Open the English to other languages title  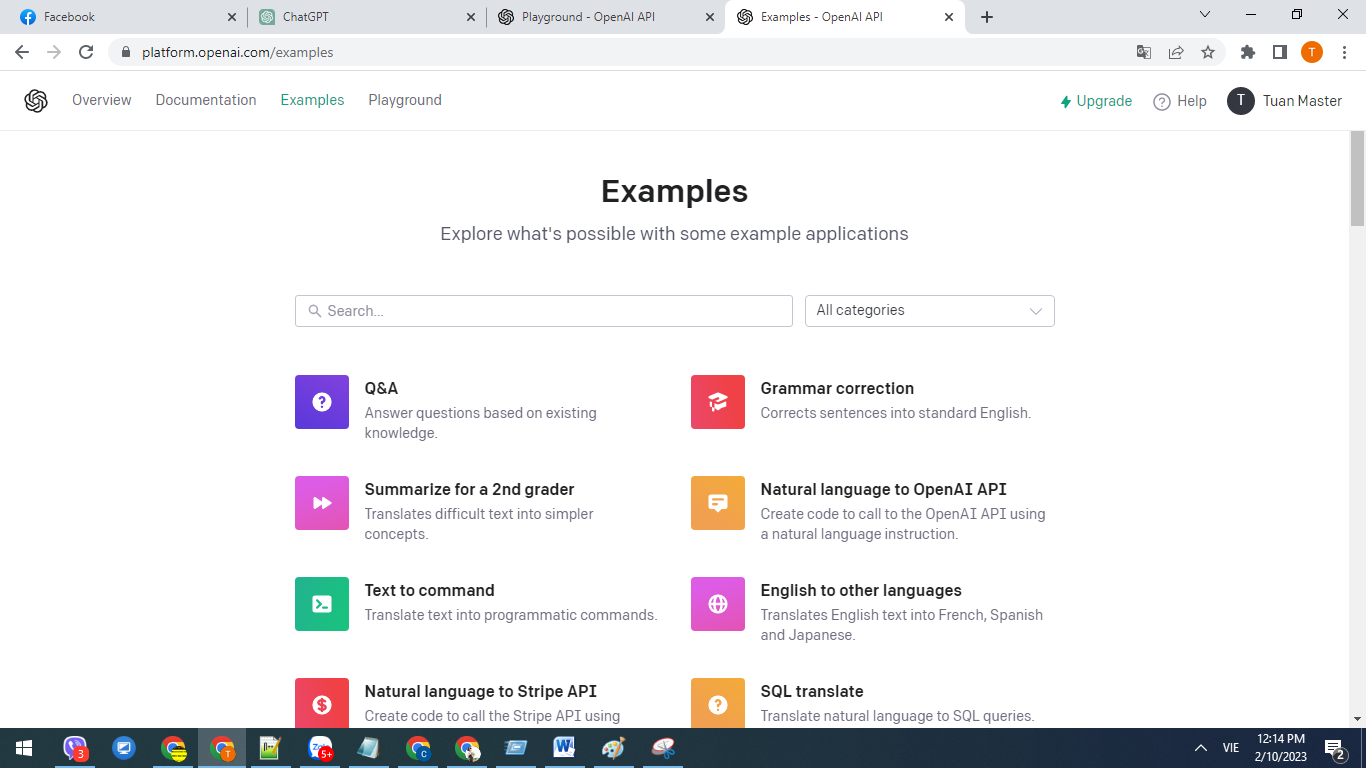click(861, 591)
